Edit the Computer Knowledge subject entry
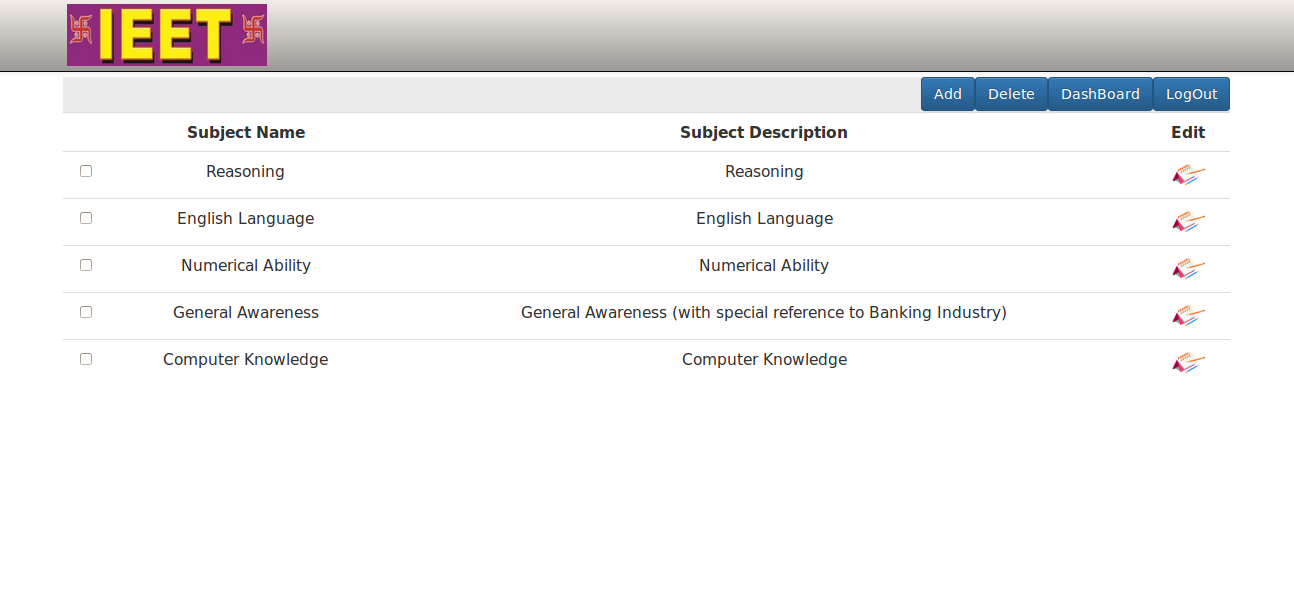The image size is (1294, 589). (1188, 363)
